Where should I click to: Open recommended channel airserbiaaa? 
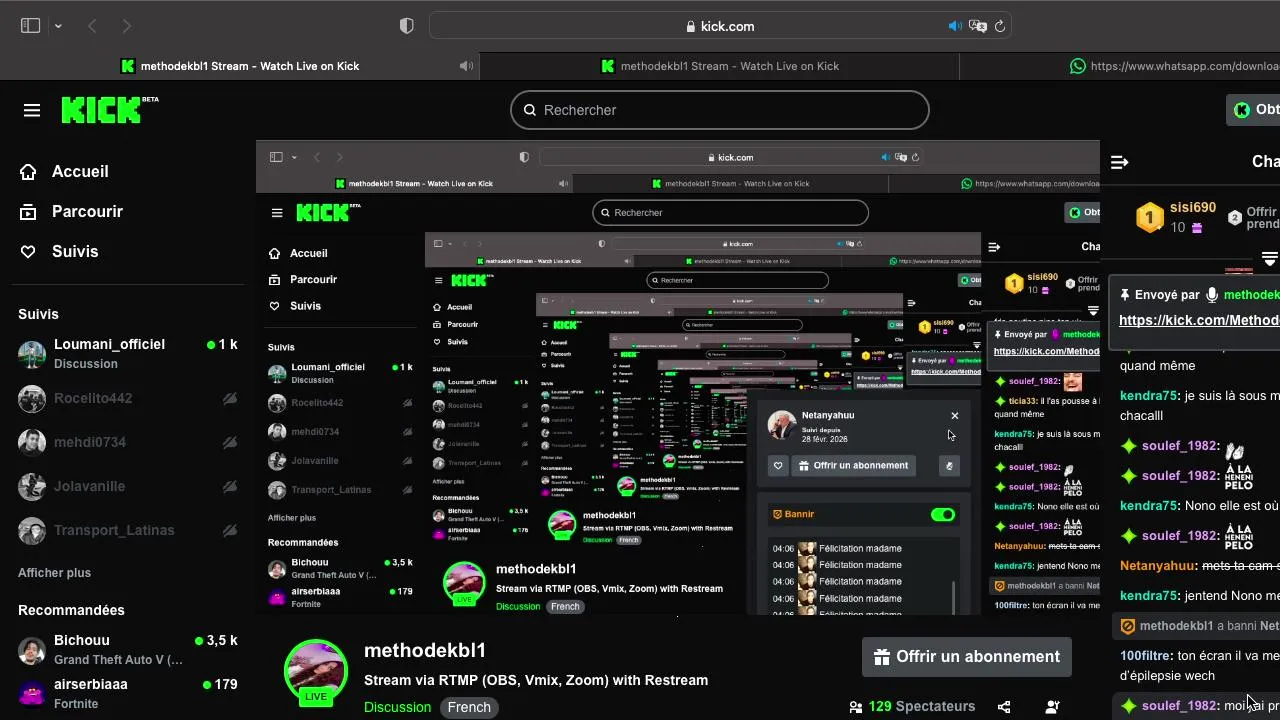coord(128,693)
